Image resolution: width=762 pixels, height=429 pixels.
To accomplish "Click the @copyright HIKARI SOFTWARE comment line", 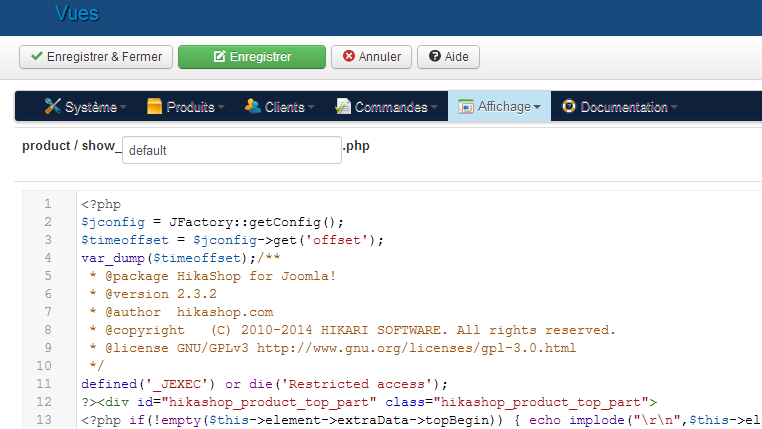I will (352, 330).
